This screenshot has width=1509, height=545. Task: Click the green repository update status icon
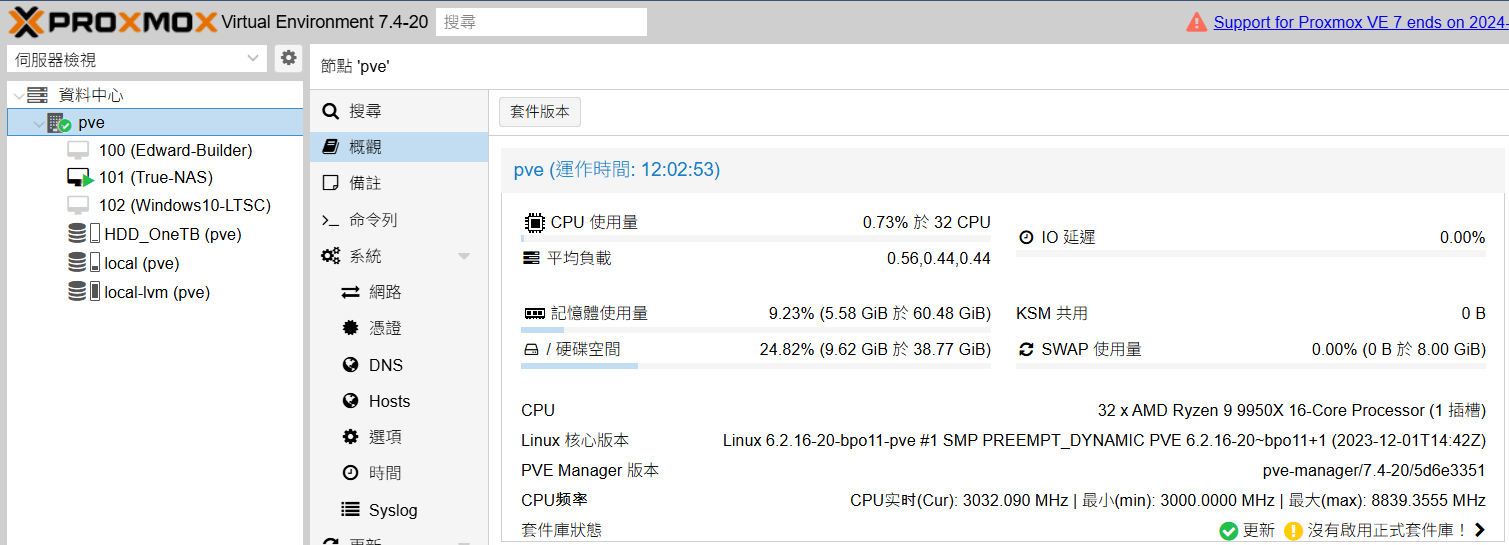point(1229,530)
